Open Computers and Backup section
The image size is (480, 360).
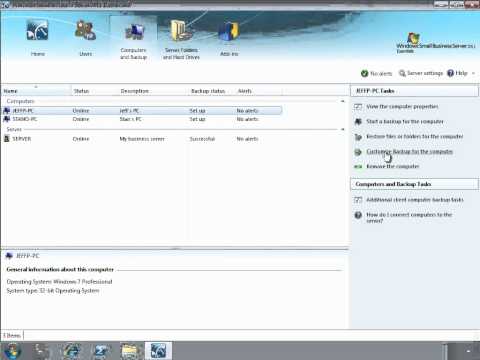click(x=134, y=38)
